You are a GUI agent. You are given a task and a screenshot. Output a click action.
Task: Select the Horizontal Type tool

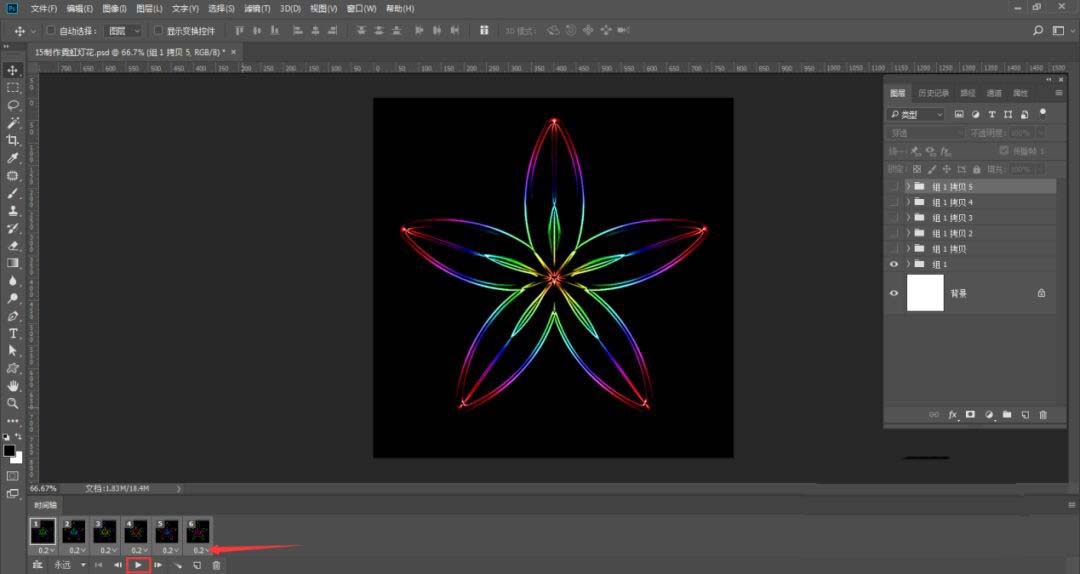[x=12, y=334]
